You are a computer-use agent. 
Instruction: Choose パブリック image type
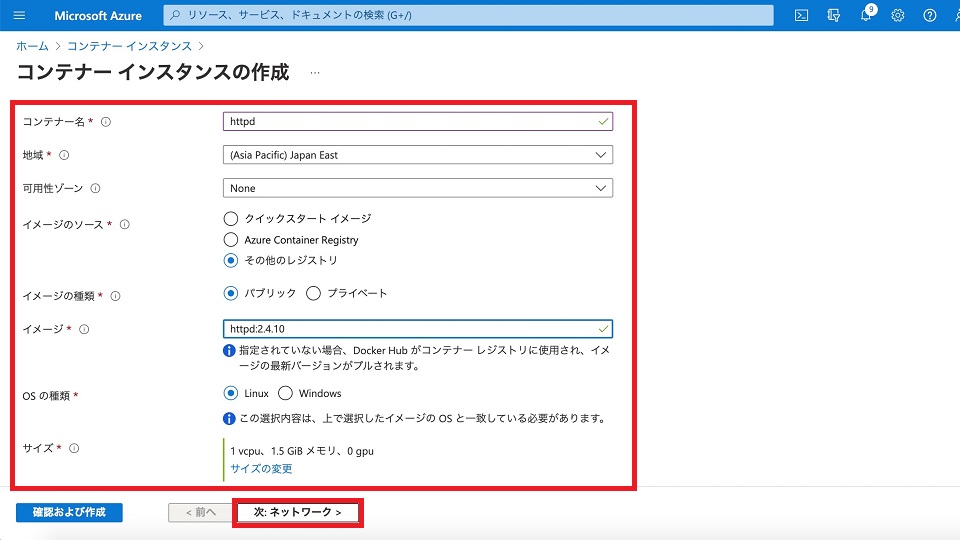coord(231,293)
